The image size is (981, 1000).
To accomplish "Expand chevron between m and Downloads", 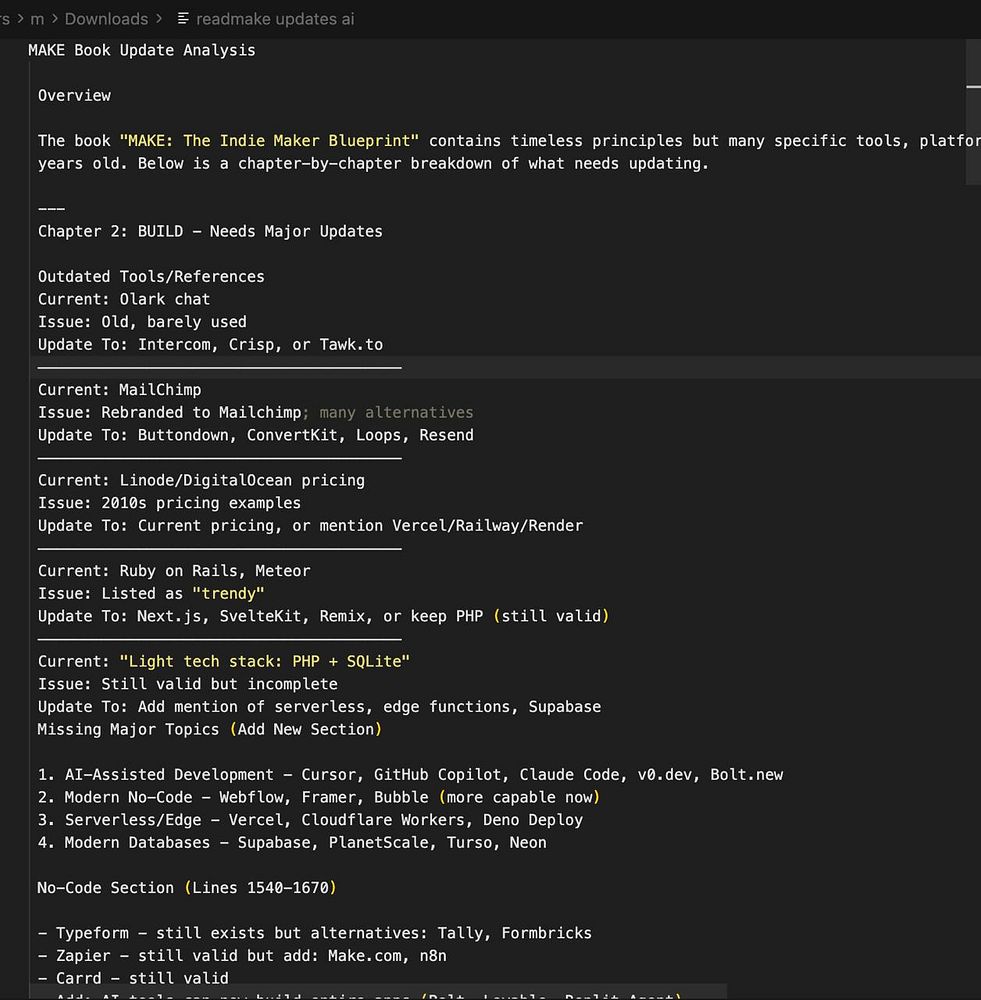I will click(x=55, y=19).
